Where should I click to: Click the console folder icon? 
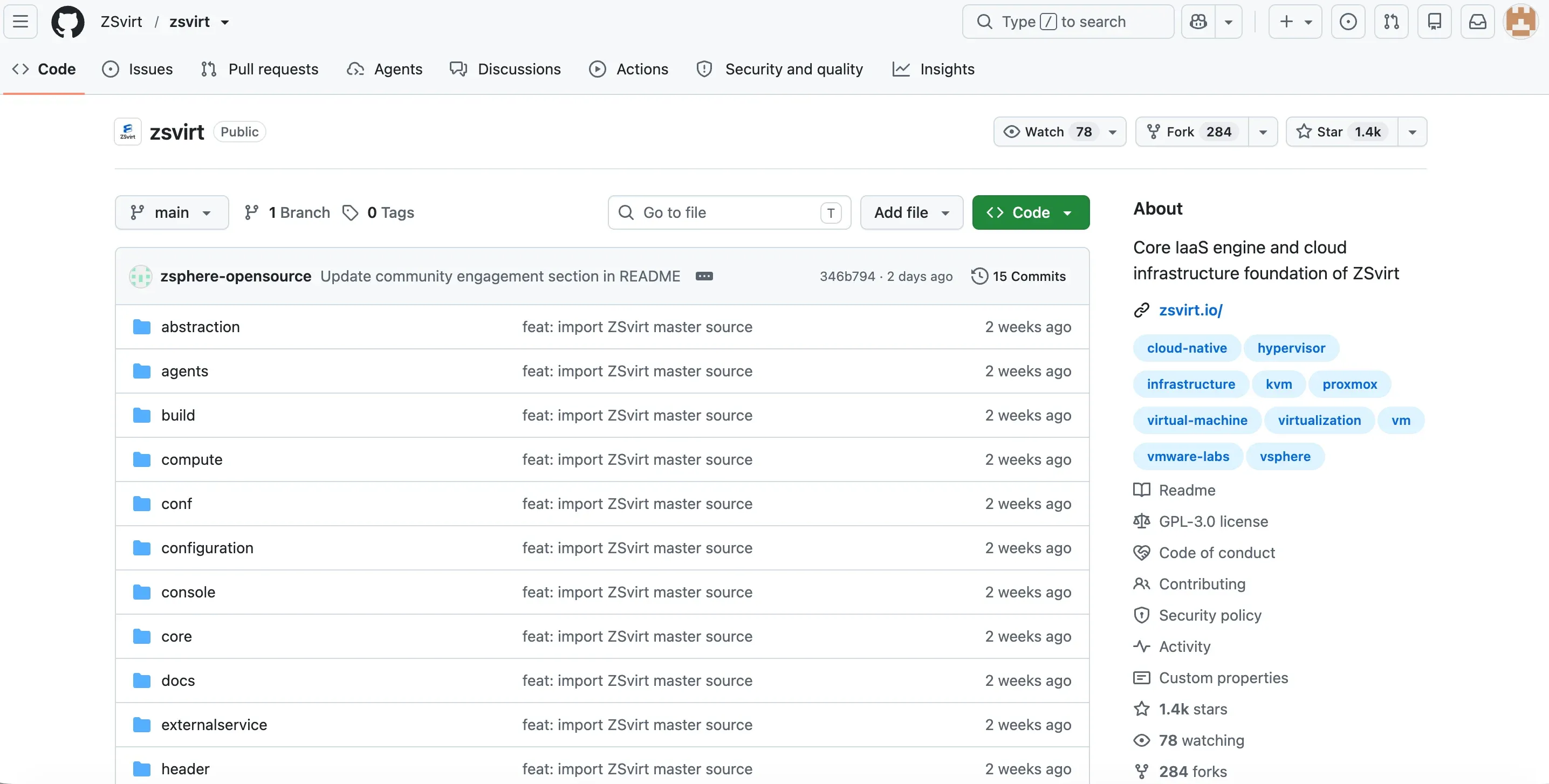pyautogui.click(x=142, y=592)
